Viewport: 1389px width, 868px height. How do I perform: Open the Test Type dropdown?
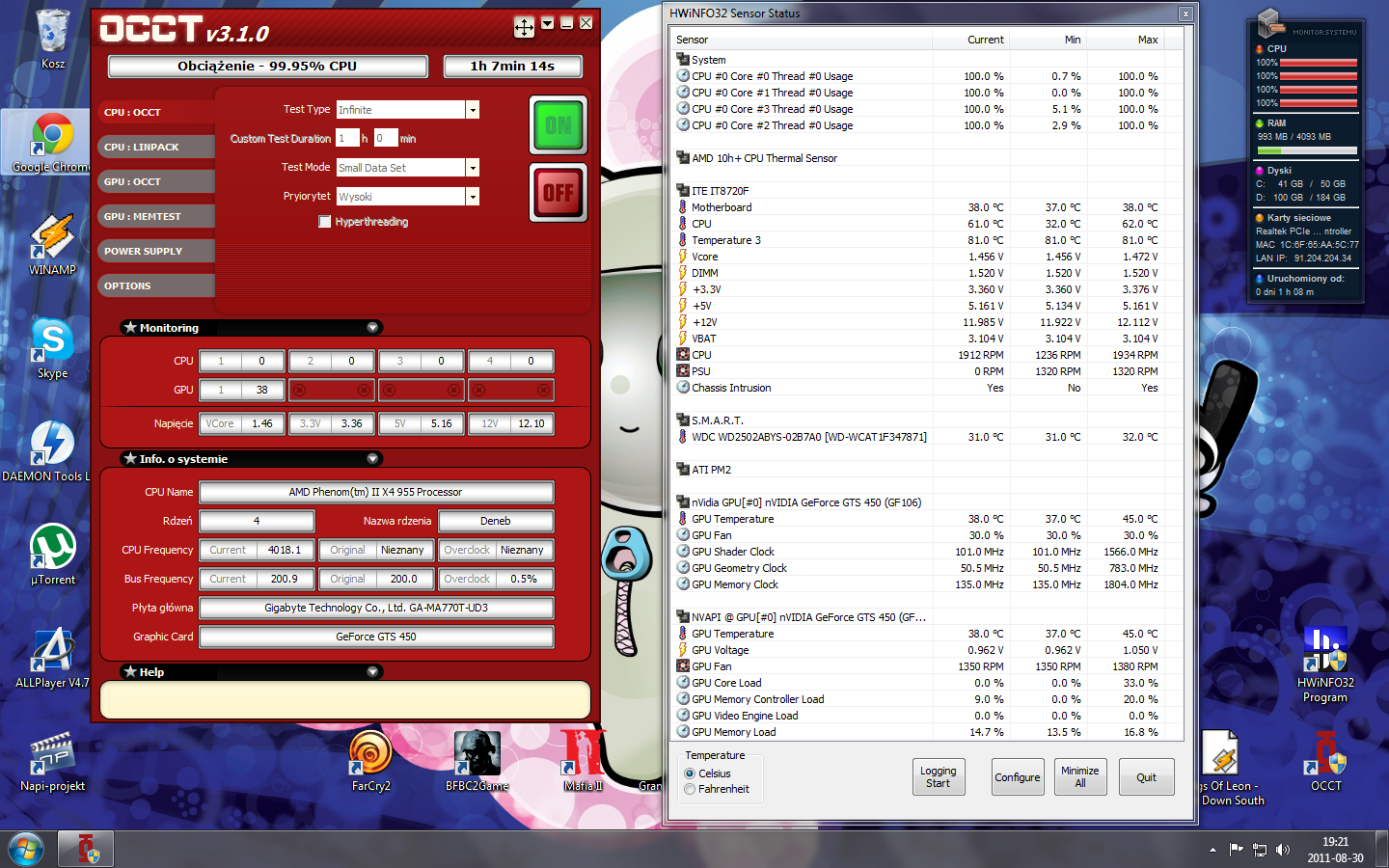click(473, 110)
